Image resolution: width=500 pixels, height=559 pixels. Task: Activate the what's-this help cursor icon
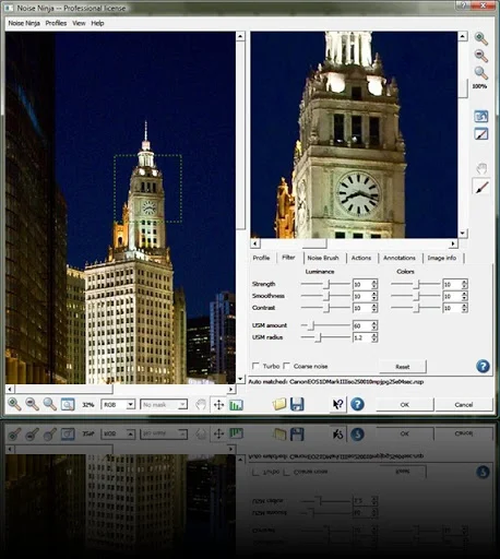pos(338,404)
